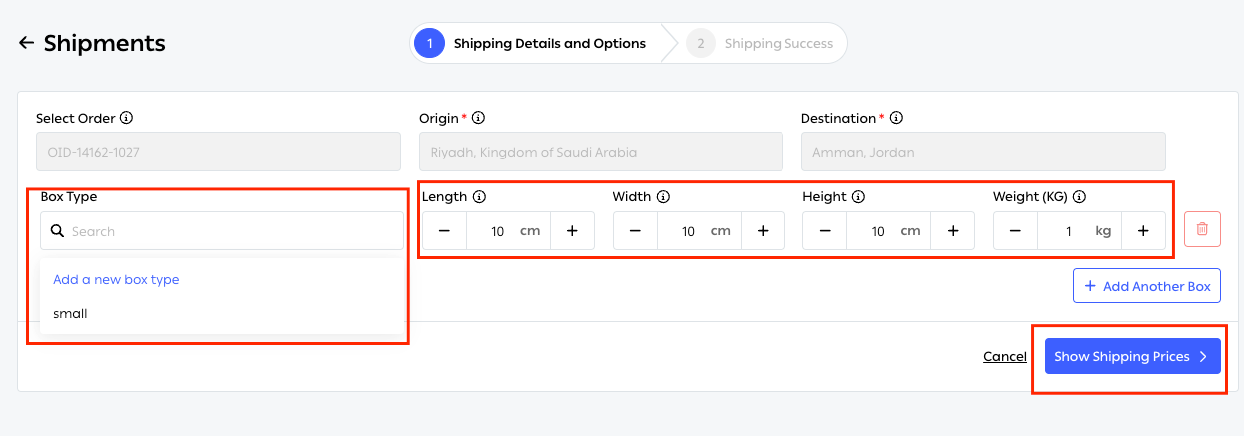Increase Width with the plus button
Image resolution: width=1244 pixels, height=436 pixels.
click(762, 231)
